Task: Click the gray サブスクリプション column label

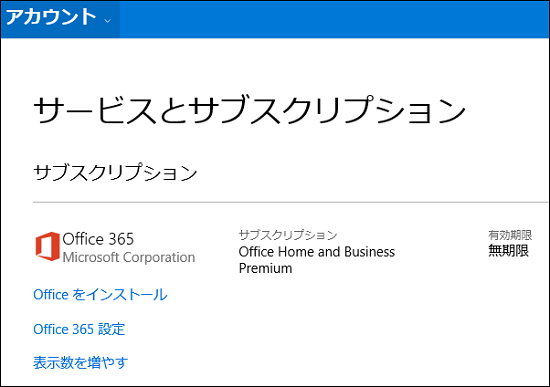Action: pyautogui.click(x=288, y=235)
